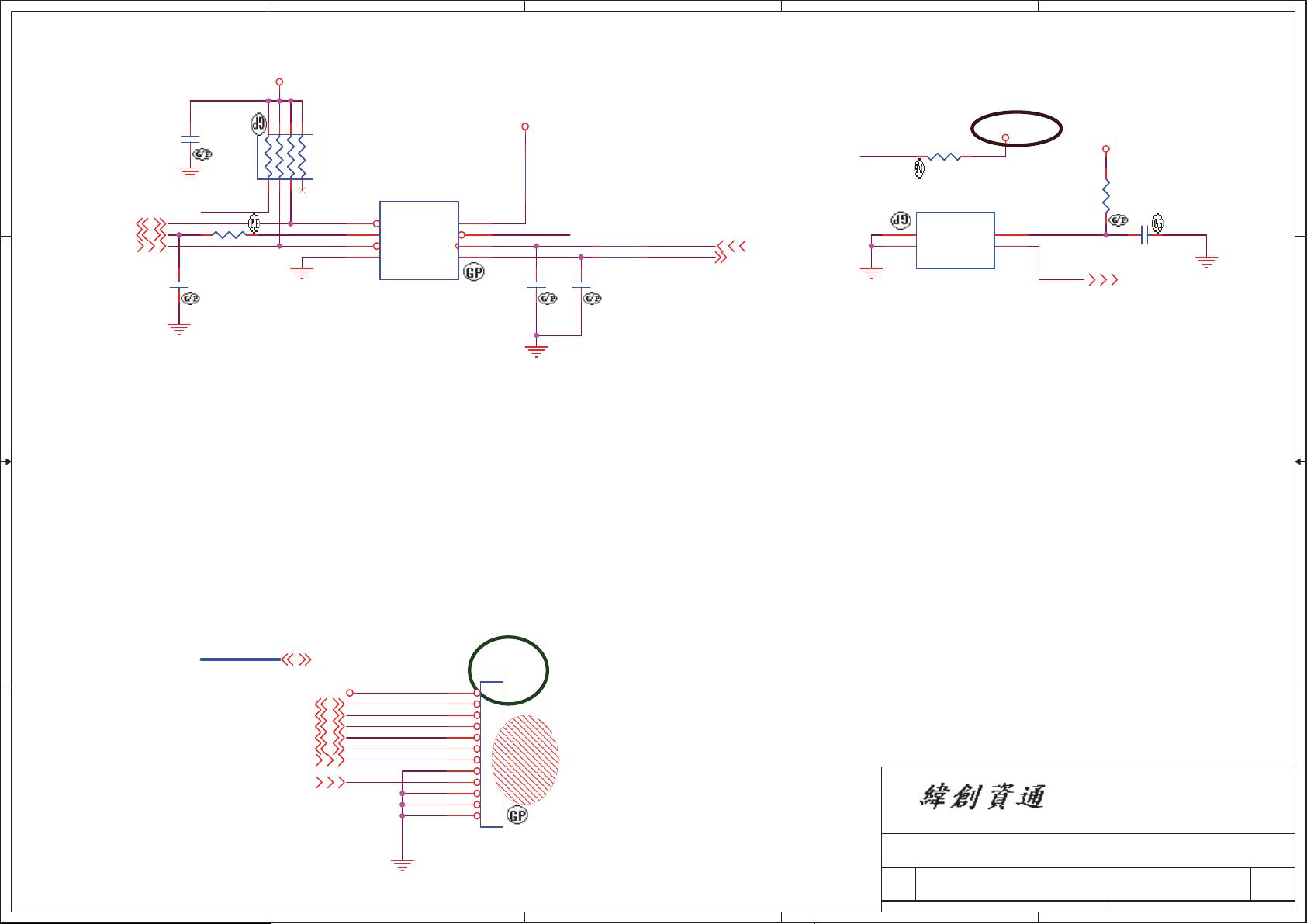This screenshot has width=1307, height=924.
Task: Select the red hatched ellipse beside the connector
Action: [525, 760]
